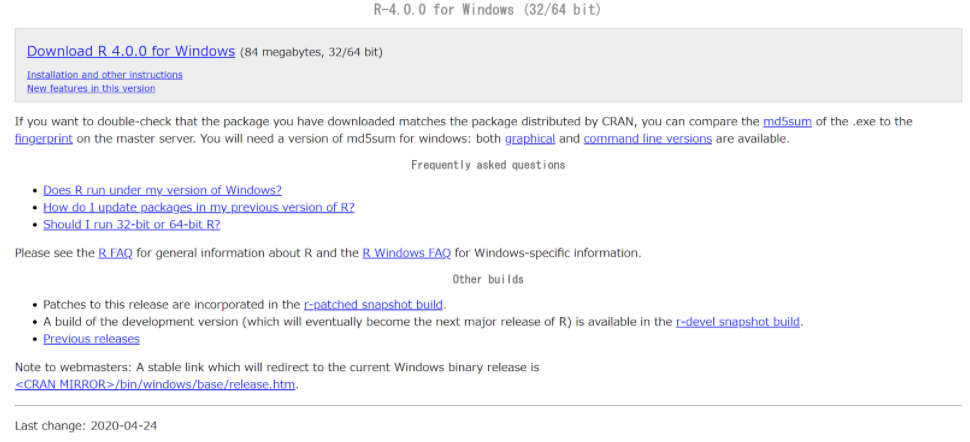The image size is (970, 442).
Task: Open the R FAQ link
Action: (x=115, y=253)
